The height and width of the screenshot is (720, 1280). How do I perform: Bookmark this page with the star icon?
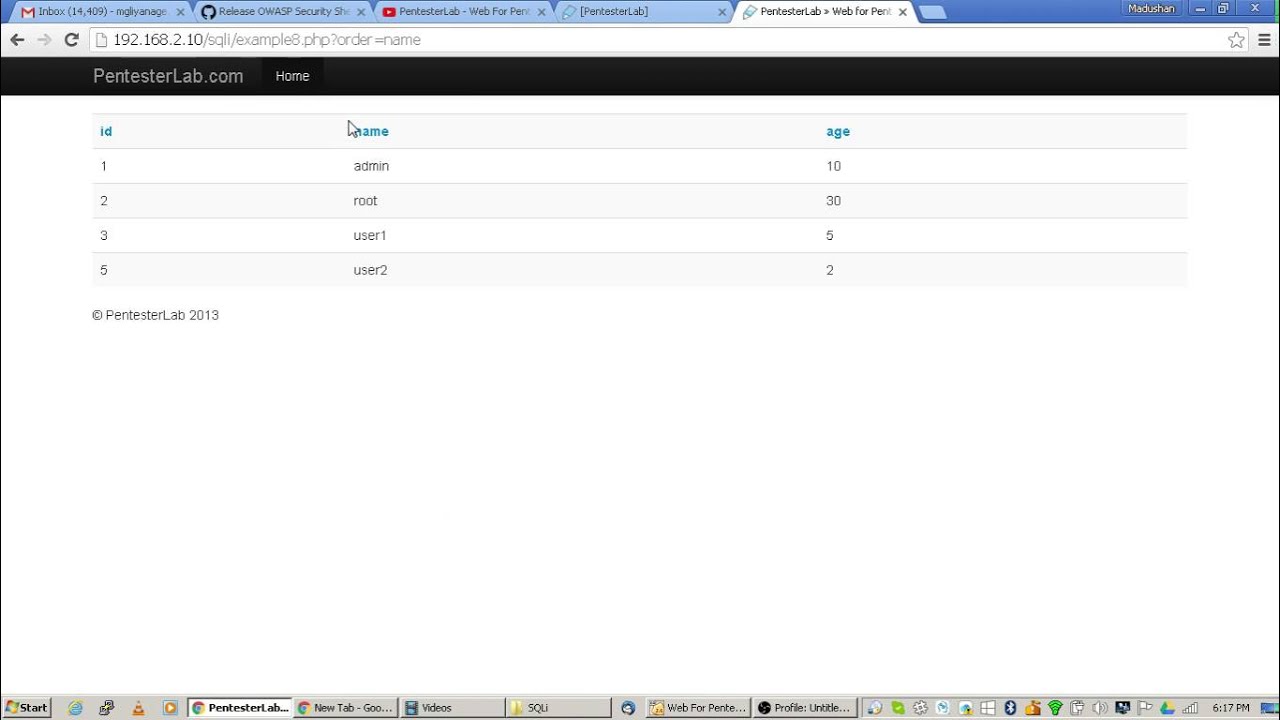[x=1237, y=40]
